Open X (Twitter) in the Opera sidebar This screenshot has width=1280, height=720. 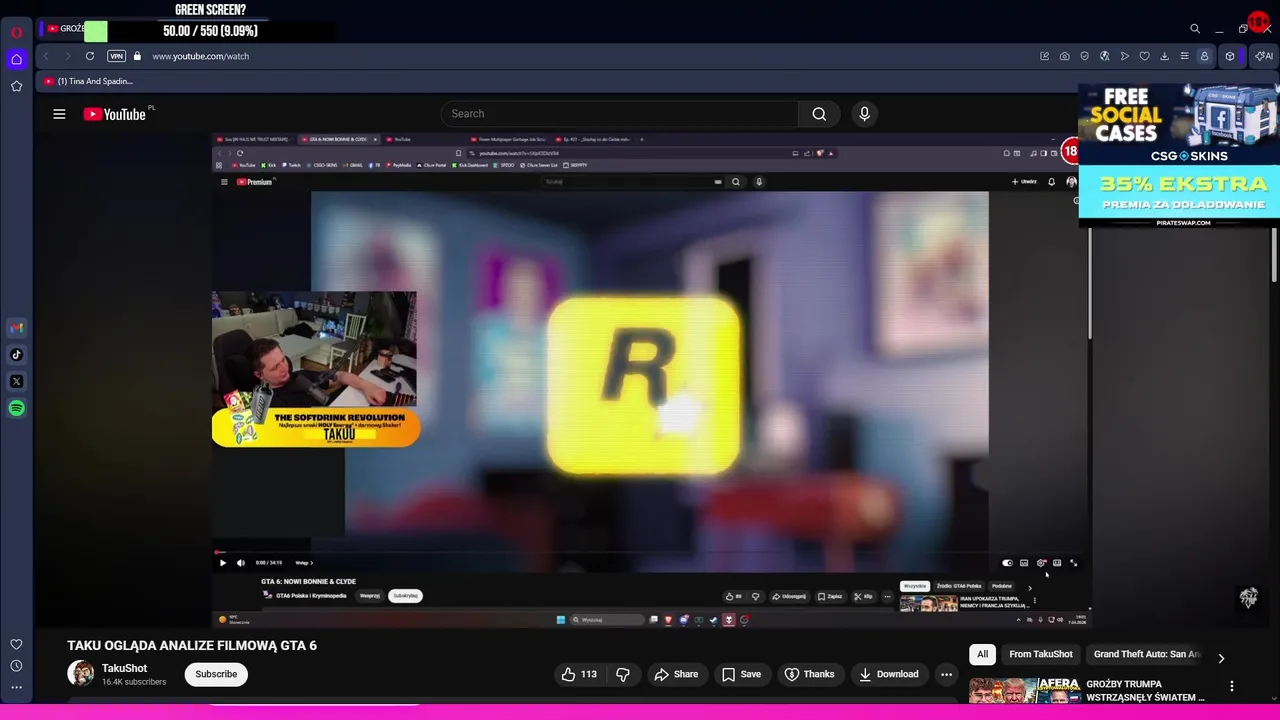point(16,381)
